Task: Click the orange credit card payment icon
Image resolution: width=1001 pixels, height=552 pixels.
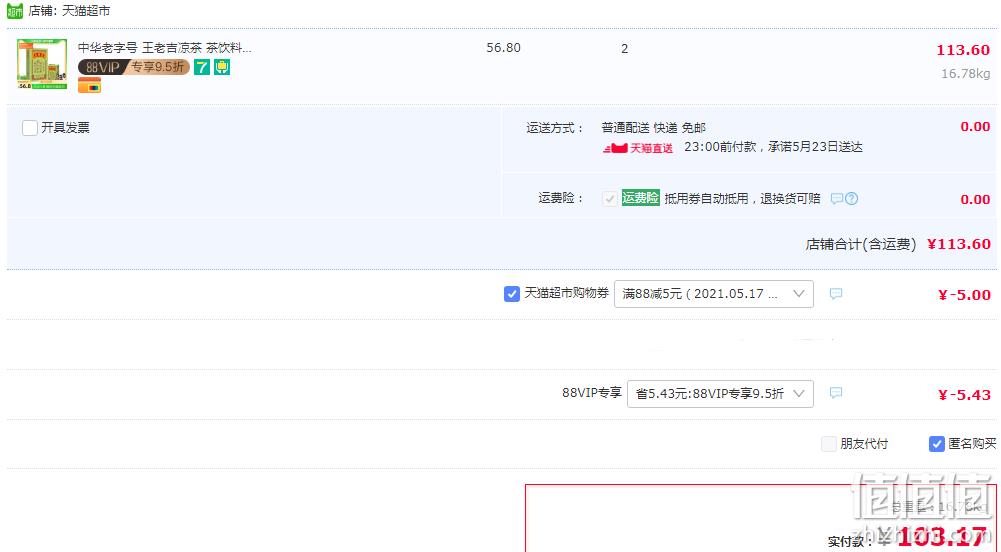Action: [89, 85]
